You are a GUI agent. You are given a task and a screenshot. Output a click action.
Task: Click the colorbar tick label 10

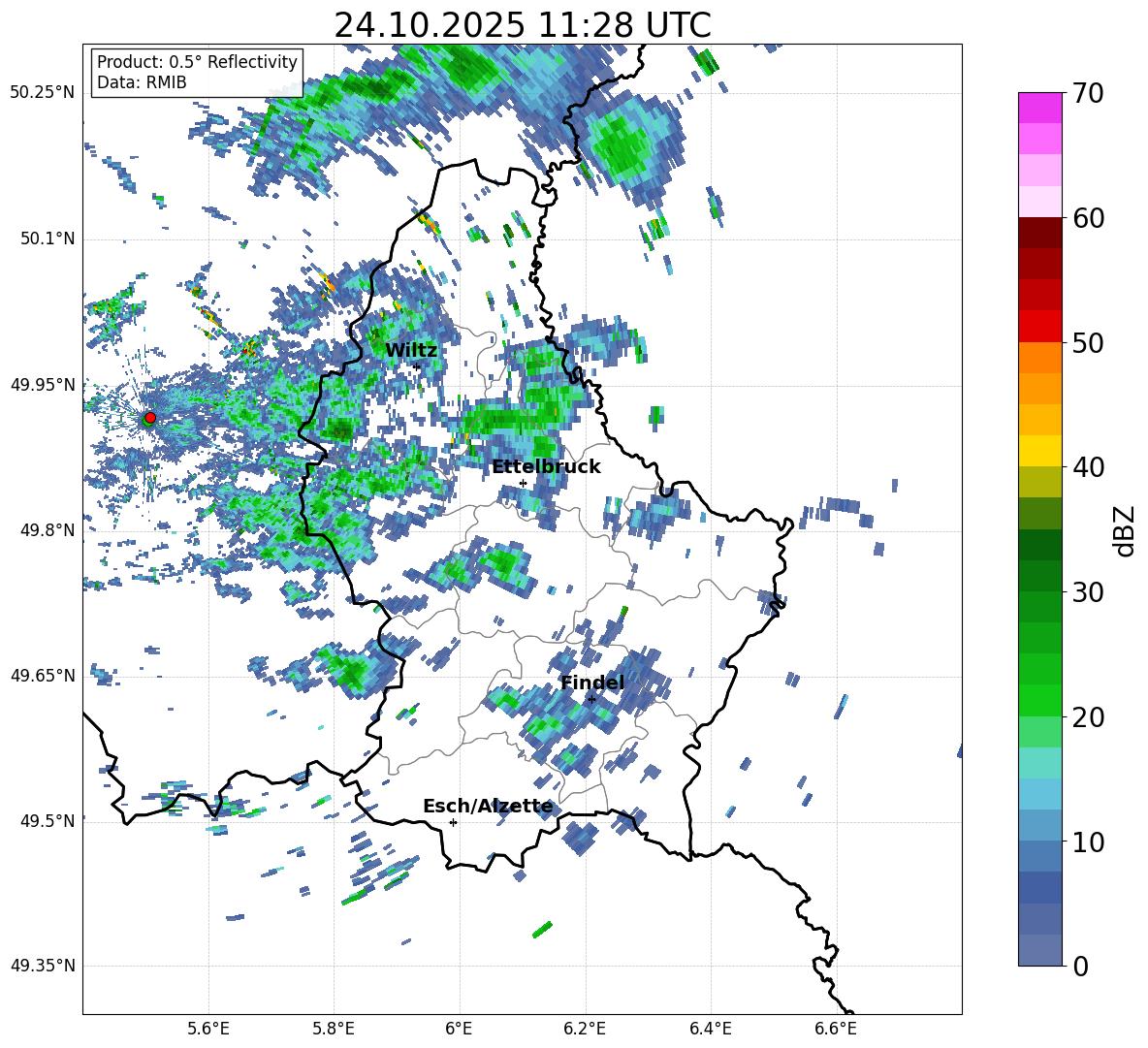coord(1087,842)
